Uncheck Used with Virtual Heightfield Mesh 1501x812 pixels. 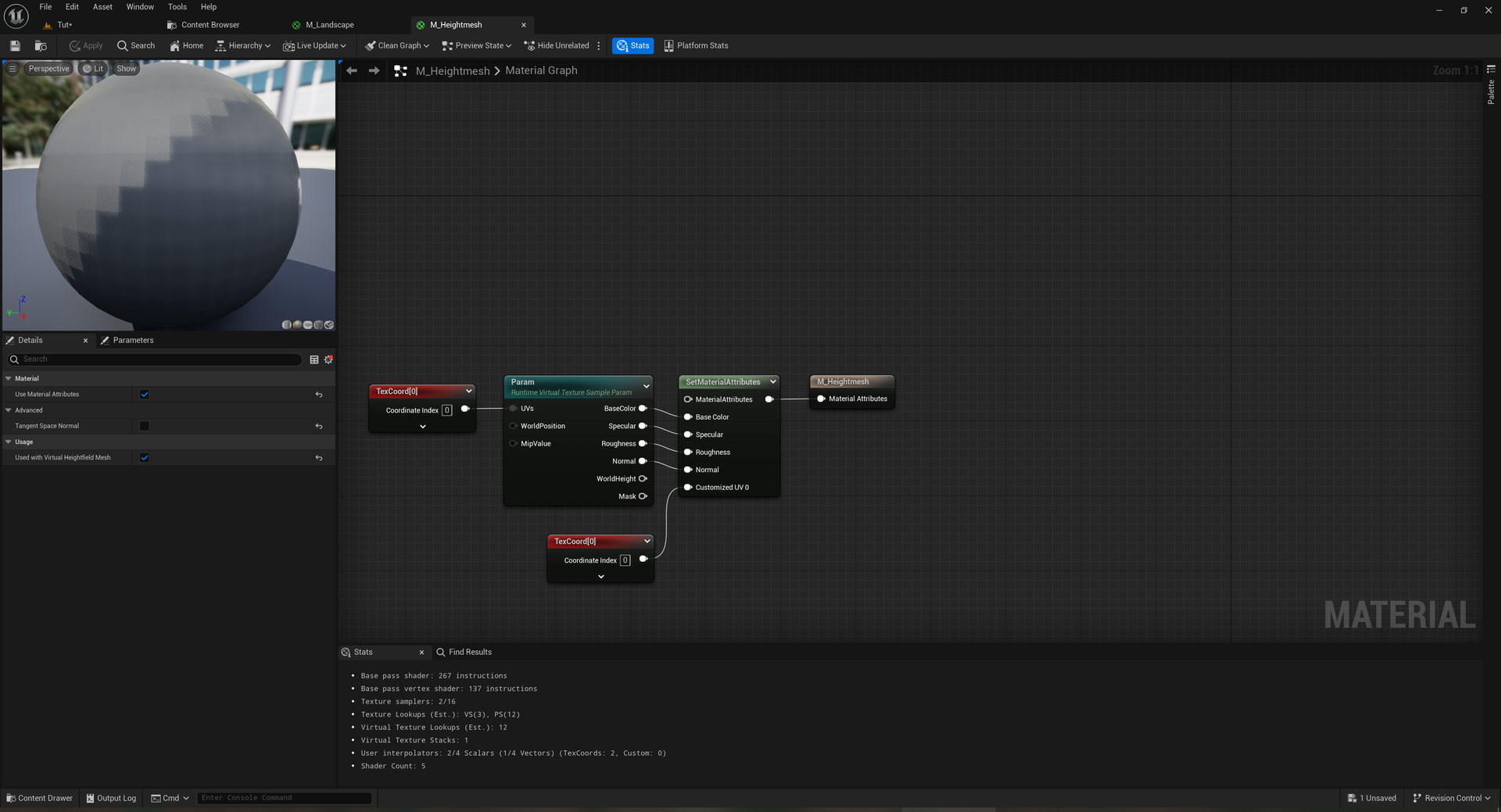(144, 457)
